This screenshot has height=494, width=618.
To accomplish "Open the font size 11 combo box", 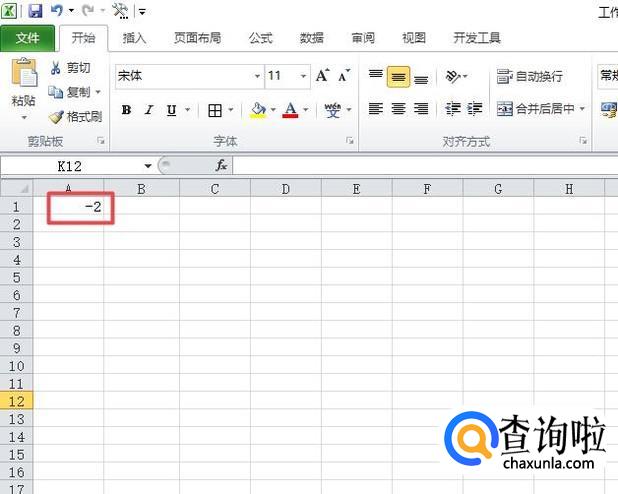I will [288, 76].
